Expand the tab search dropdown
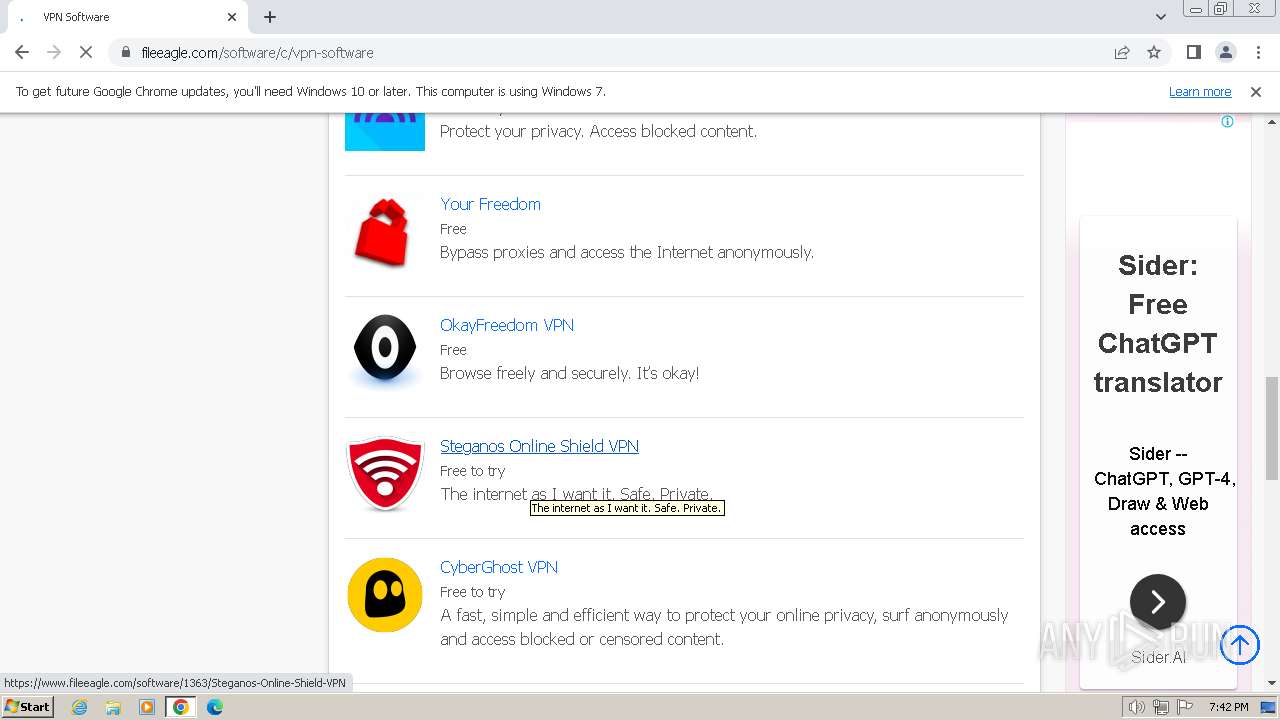The height and width of the screenshot is (720, 1280). 1160,17
